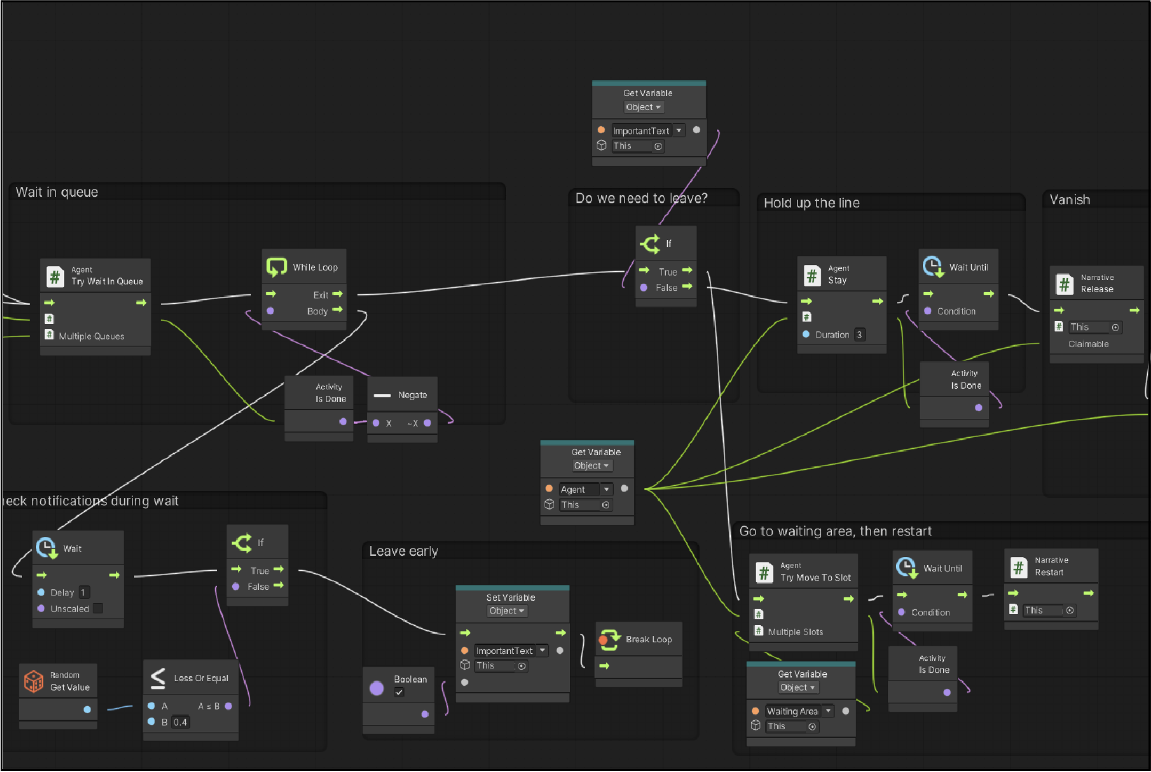The width and height of the screenshot is (1151, 772).
Task: Select the "Hold up the line" group header
Action: coord(811,203)
